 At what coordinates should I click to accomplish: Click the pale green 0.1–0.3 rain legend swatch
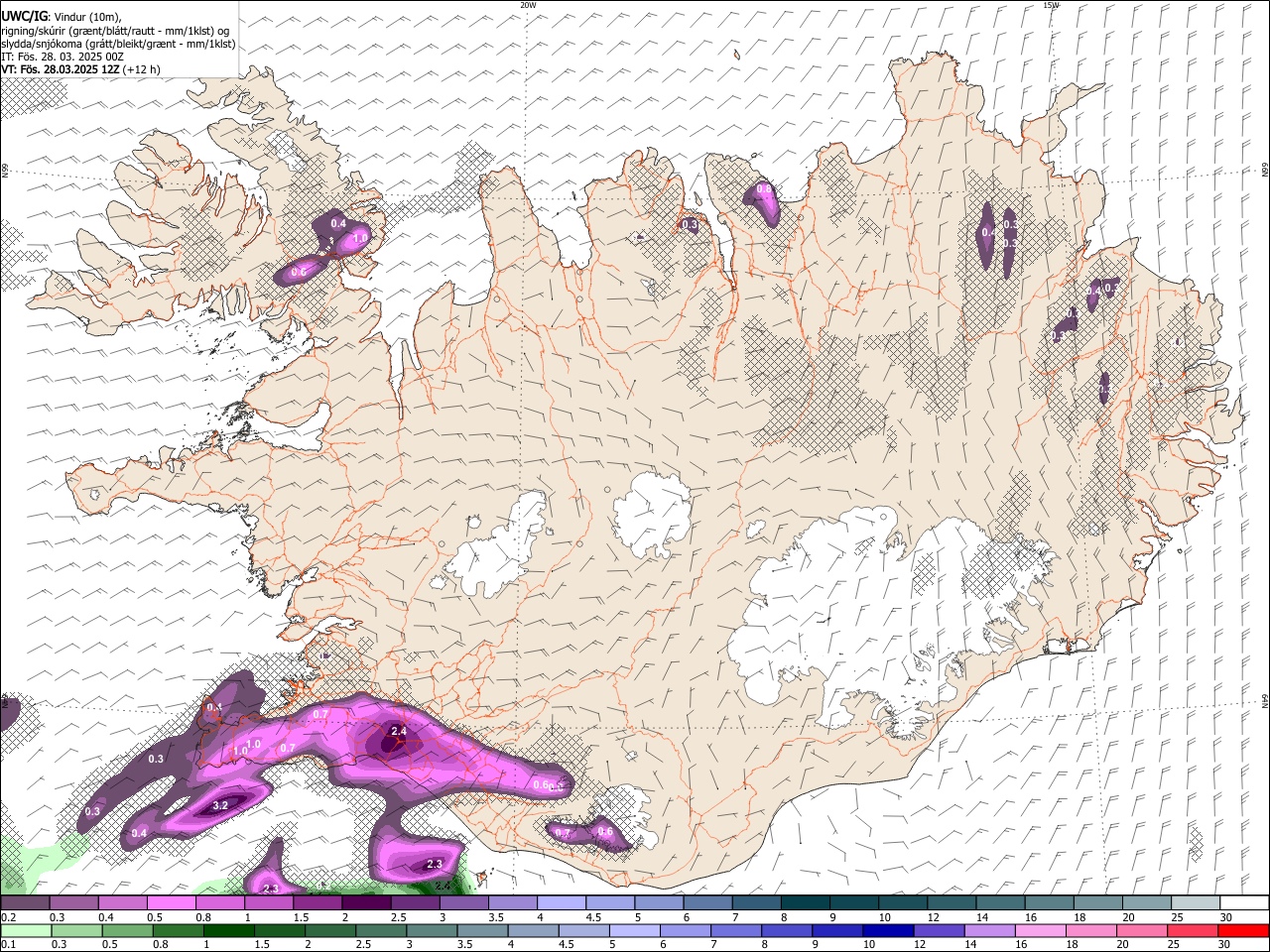click(26, 930)
